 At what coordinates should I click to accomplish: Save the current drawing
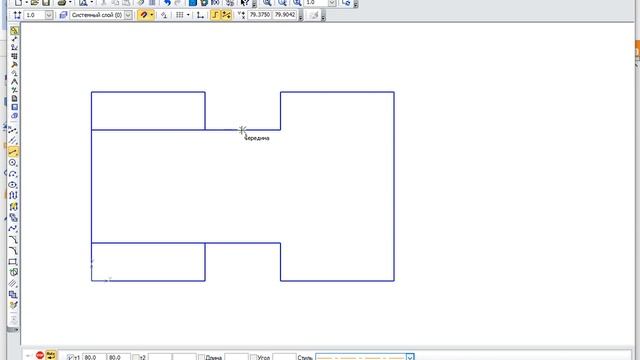[x=46, y=3]
